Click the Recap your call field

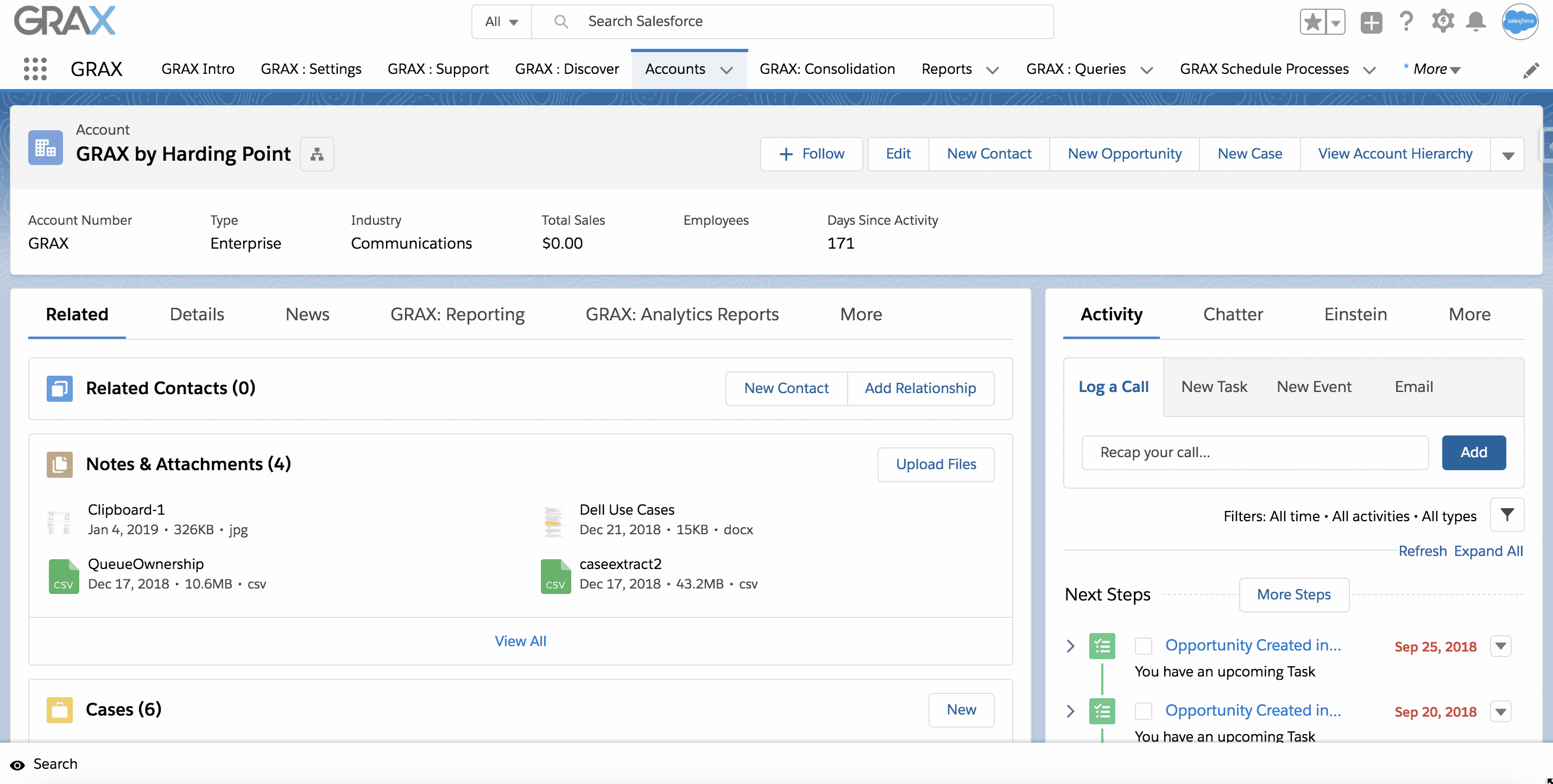[1254, 453]
